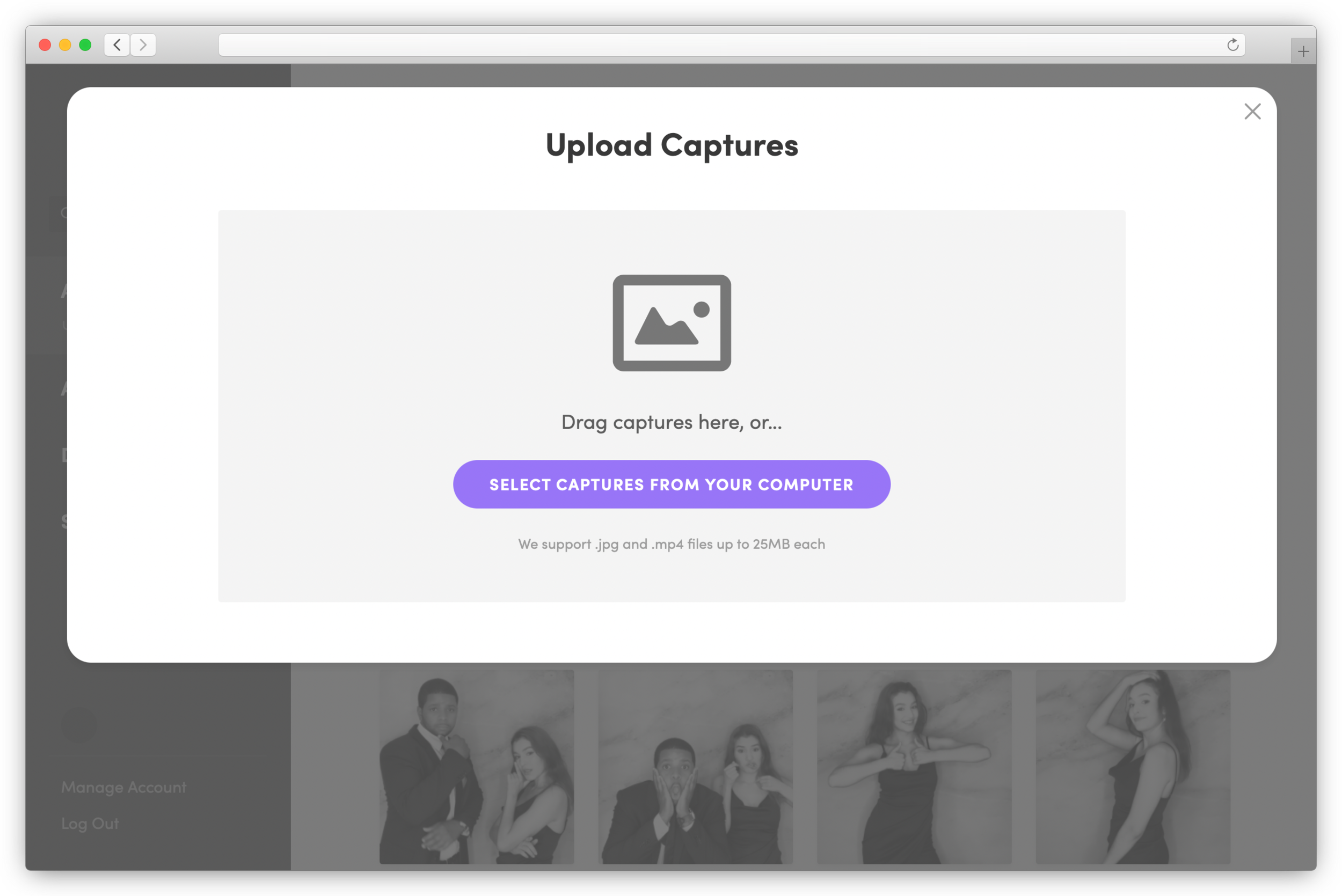
Task: Click Select Captures From Your Computer button
Action: [x=672, y=484]
